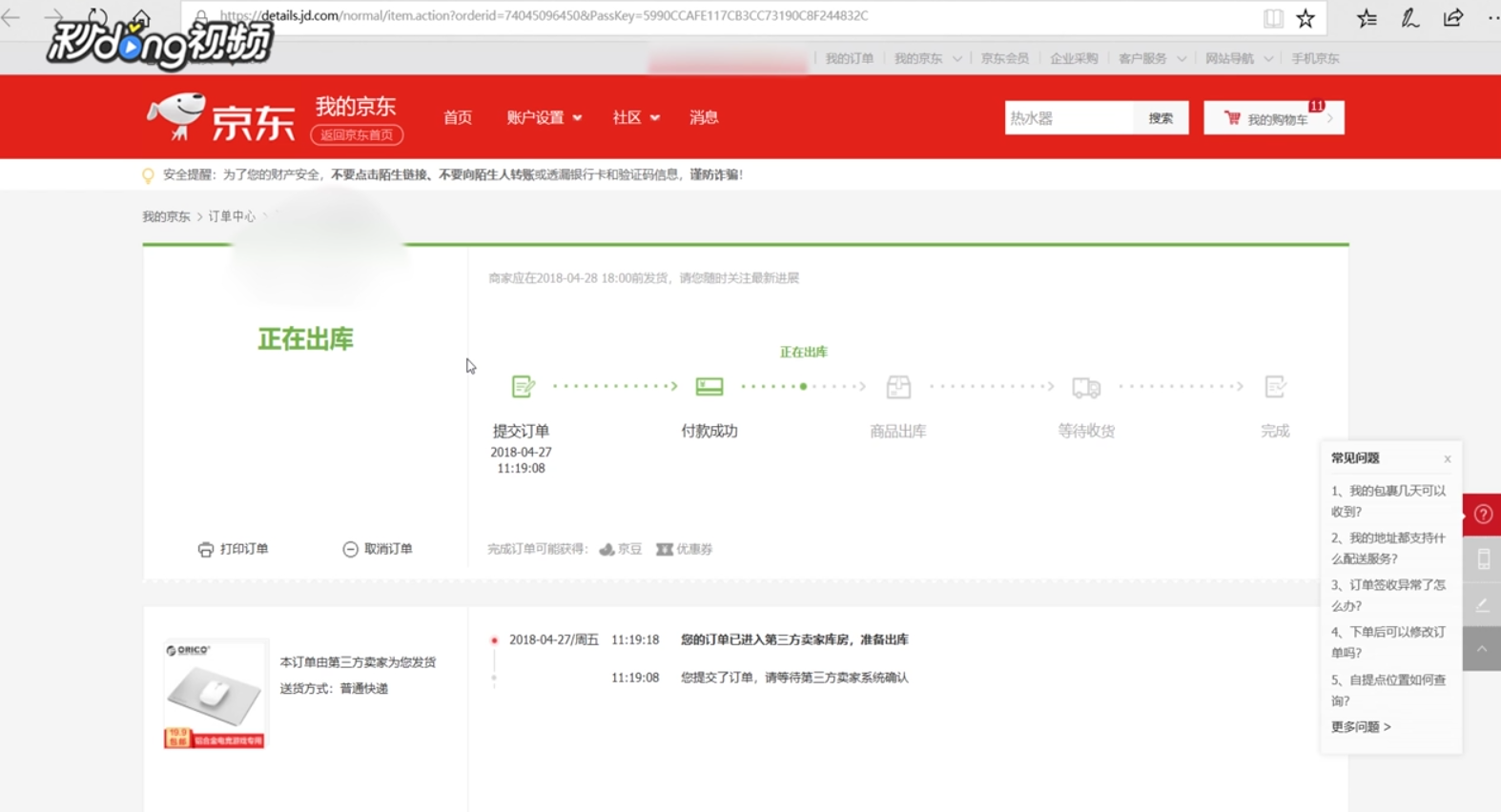This screenshot has height=812, width=1501.
Task: Open the favorites hub icon
Action: [1367, 17]
